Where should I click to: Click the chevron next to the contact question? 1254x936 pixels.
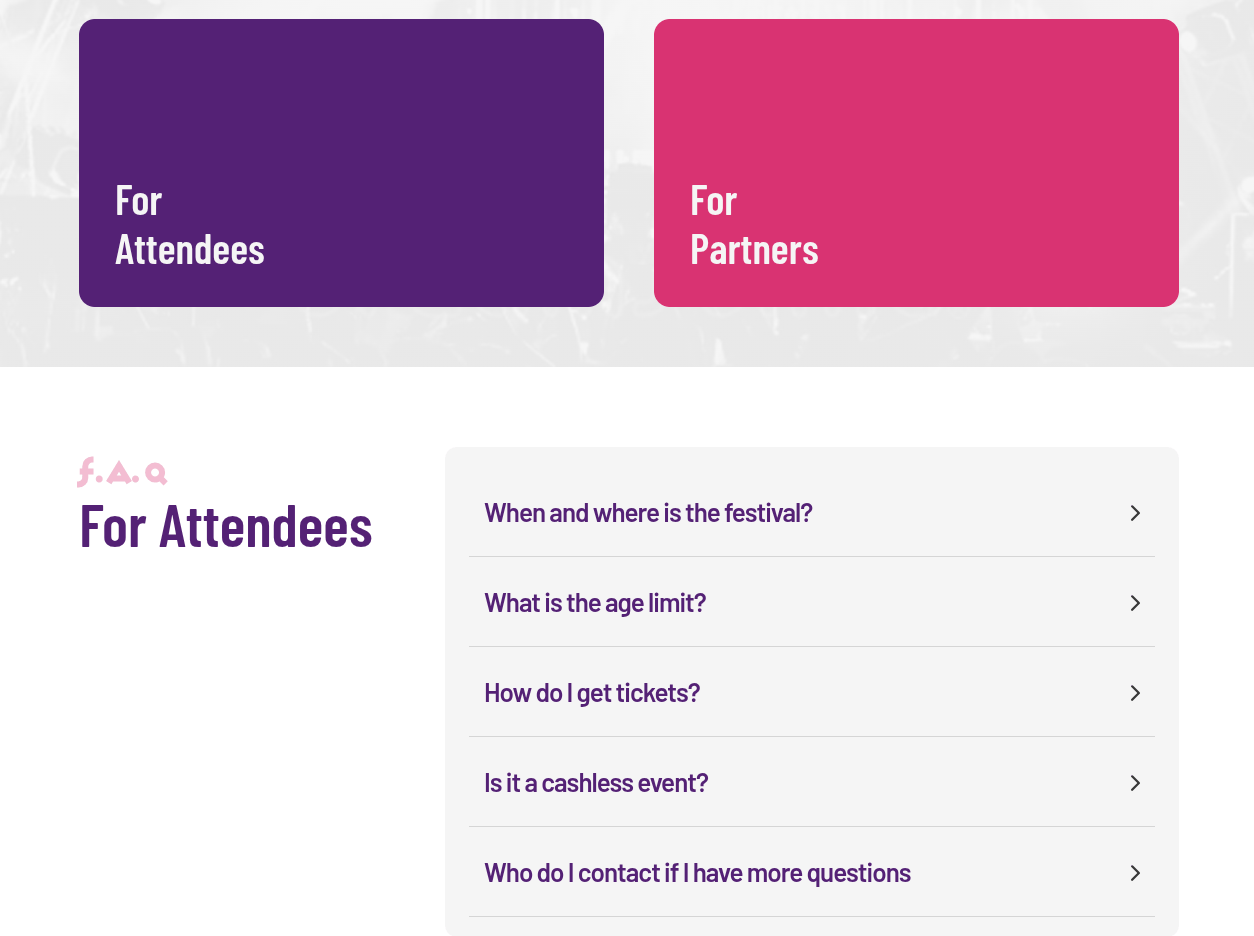coord(1135,873)
